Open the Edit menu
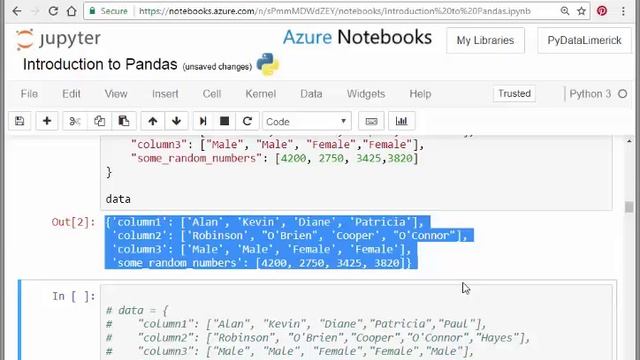The width and height of the screenshot is (640, 360). (71, 94)
